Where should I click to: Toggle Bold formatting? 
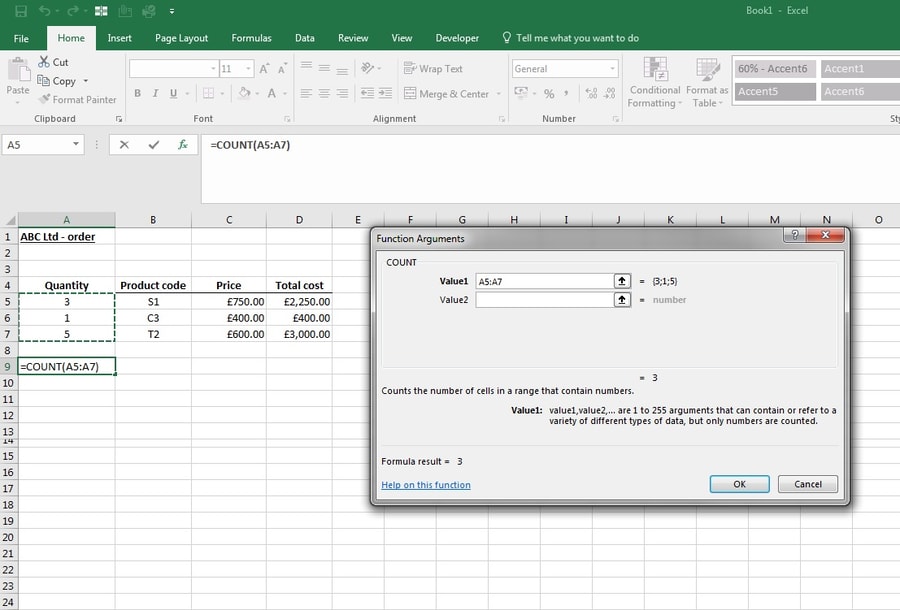[138, 93]
